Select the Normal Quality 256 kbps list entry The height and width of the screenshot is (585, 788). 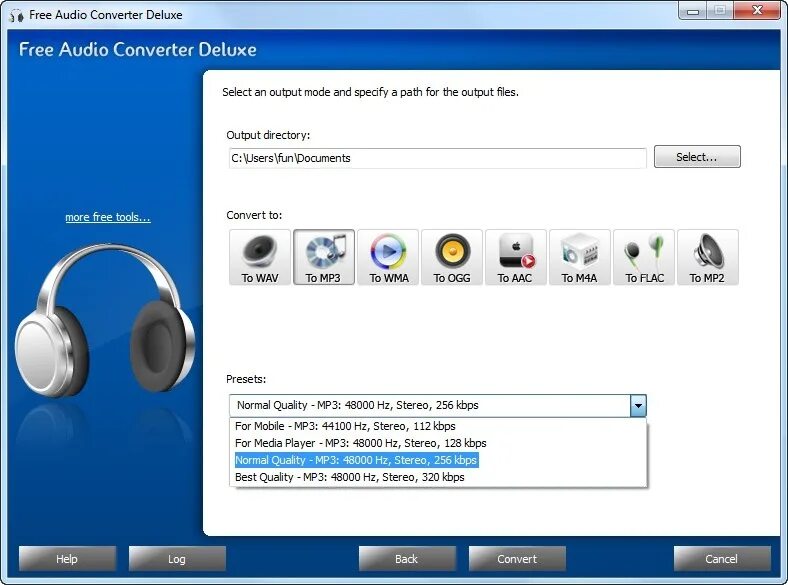point(438,460)
